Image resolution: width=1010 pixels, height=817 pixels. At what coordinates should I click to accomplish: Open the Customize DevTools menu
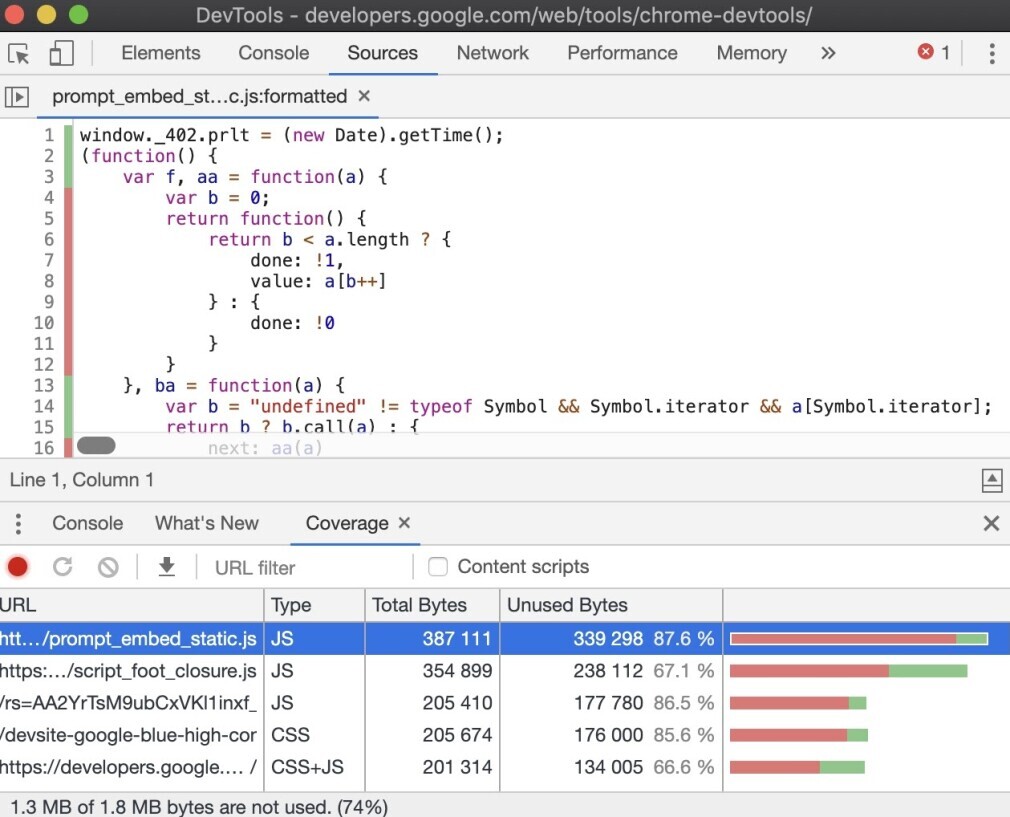coord(993,53)
